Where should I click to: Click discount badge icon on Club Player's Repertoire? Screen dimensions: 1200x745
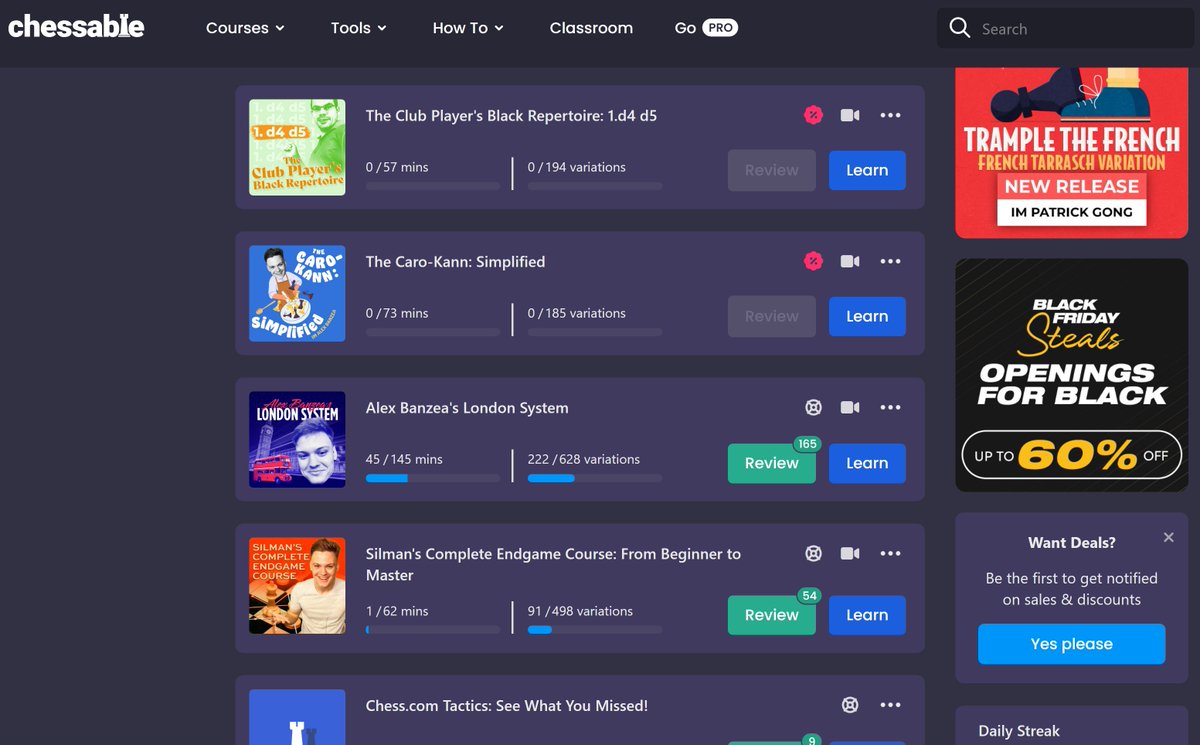tap(813, 115)
